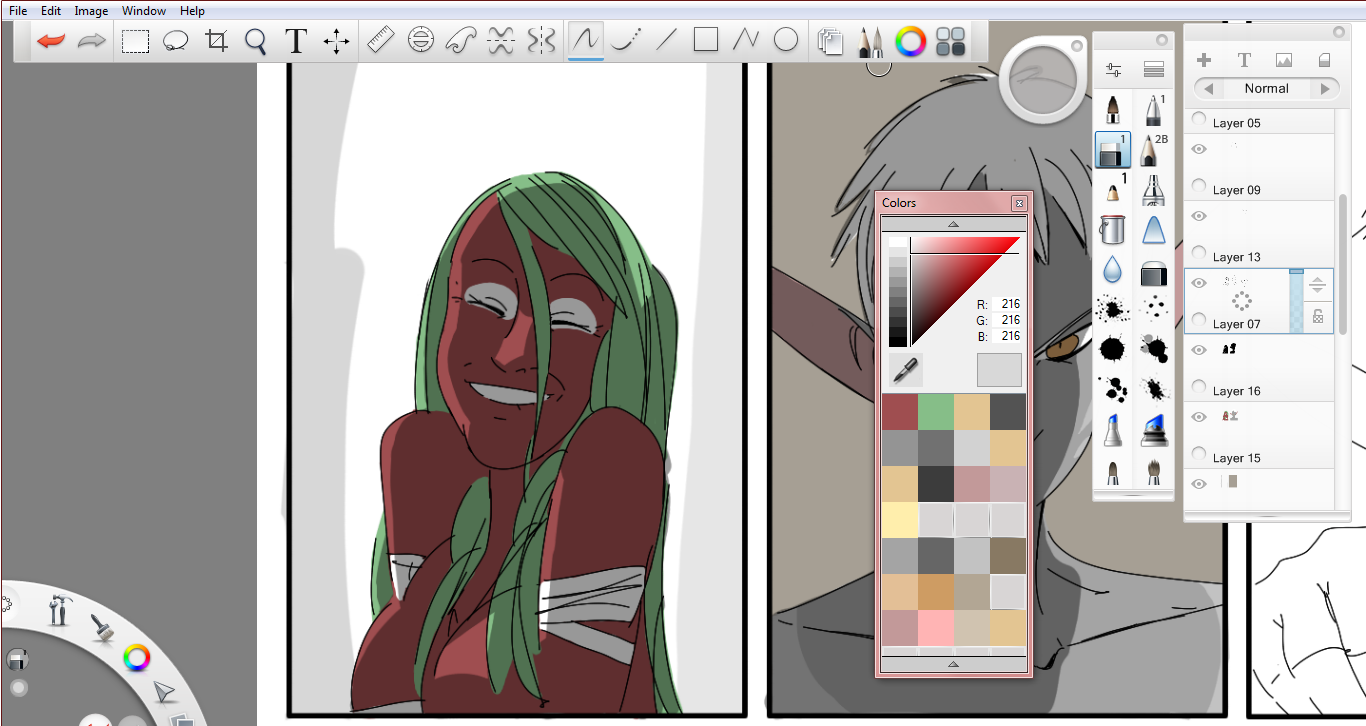The width and height of the screenshot is (1366, 726).
Task: Click the Undo arrow in toolbar
Action: (x=50, y=41)
